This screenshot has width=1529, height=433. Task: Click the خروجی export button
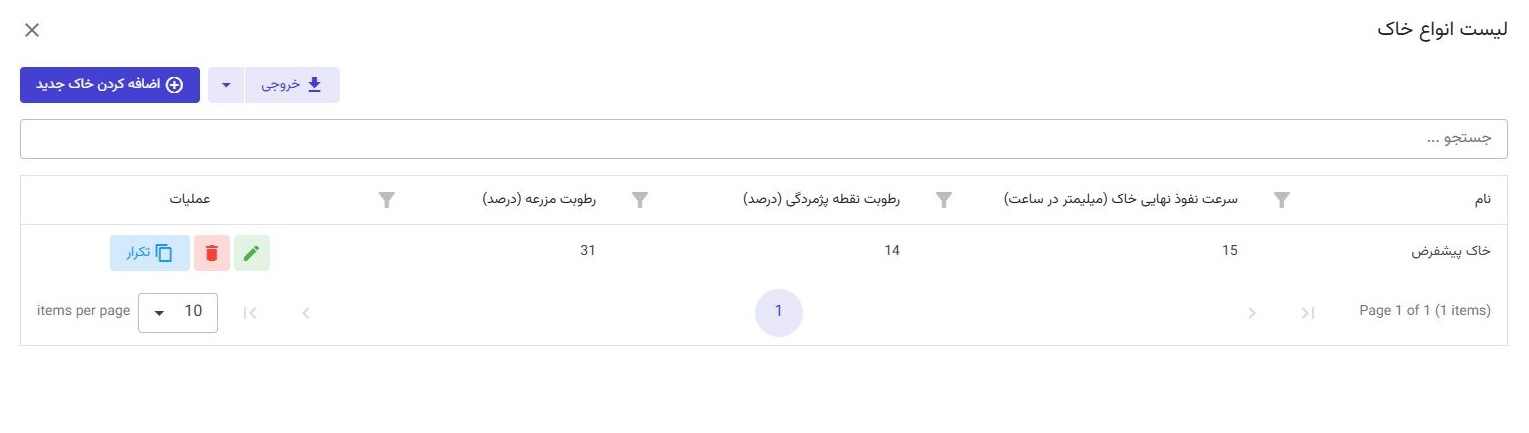[x=292, y=85]
